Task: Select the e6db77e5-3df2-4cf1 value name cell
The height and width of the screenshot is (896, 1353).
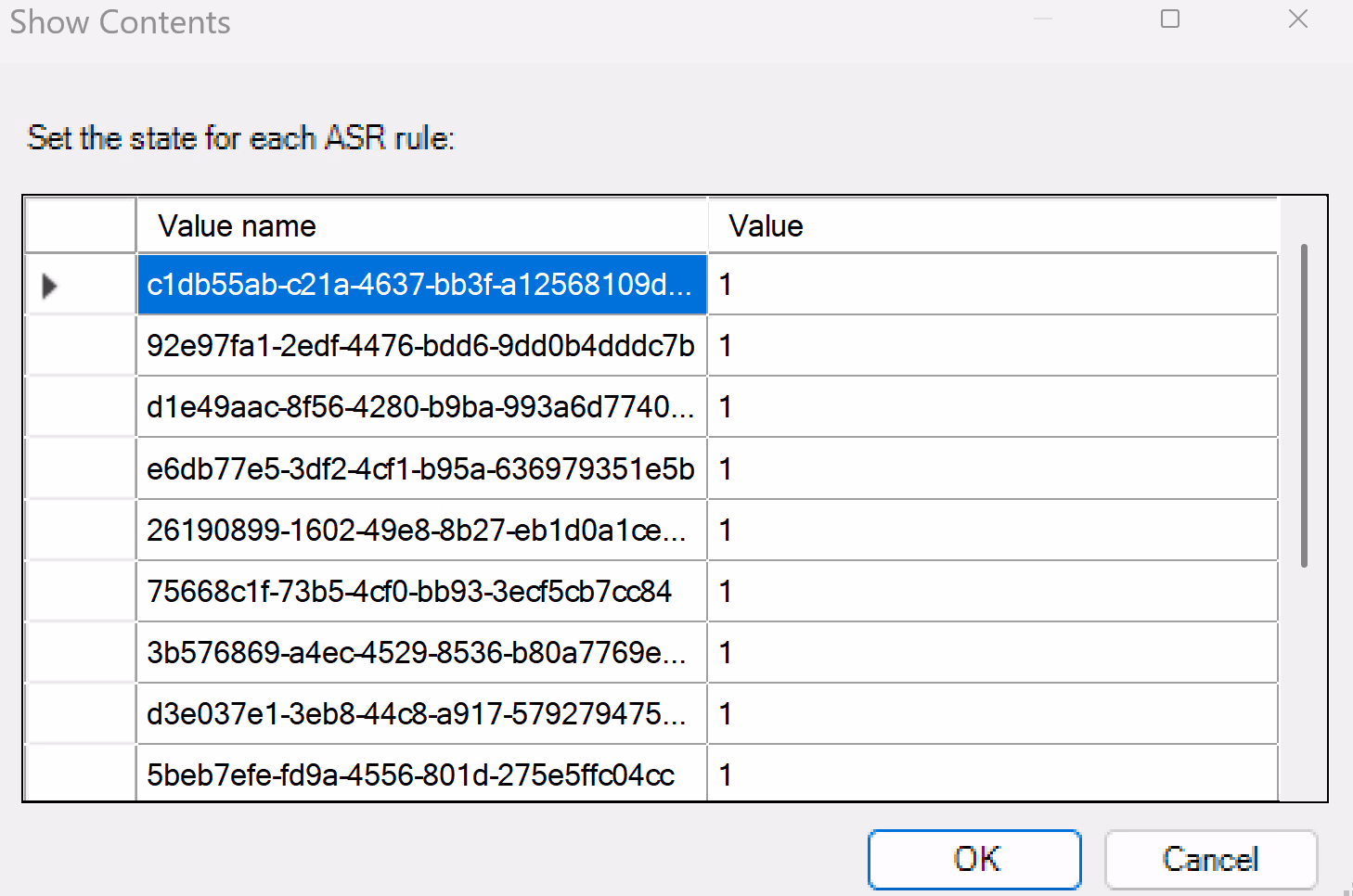Action: (x=421, y=469)
